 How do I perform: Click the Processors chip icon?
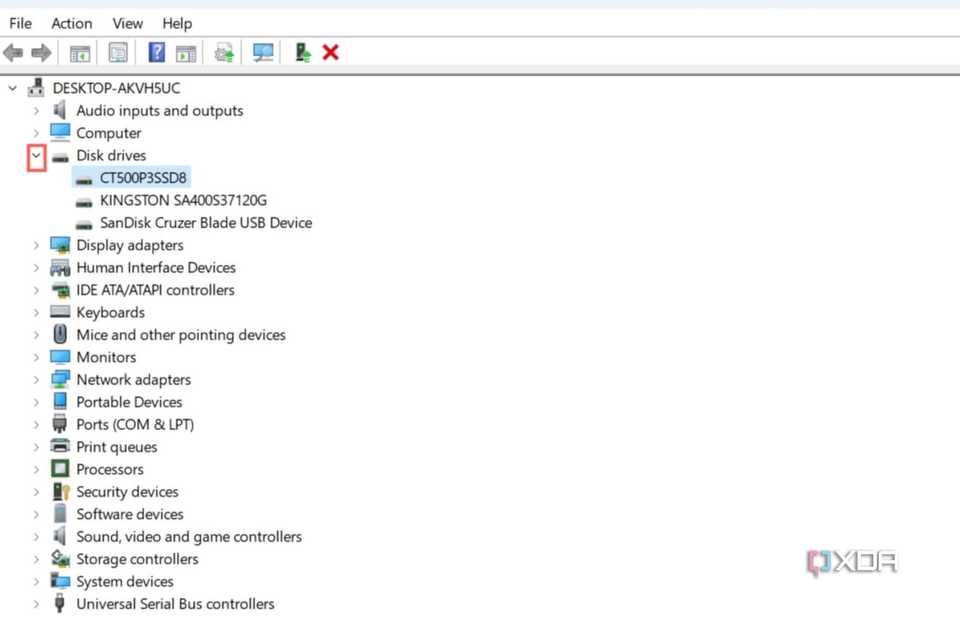pos(60,469)
